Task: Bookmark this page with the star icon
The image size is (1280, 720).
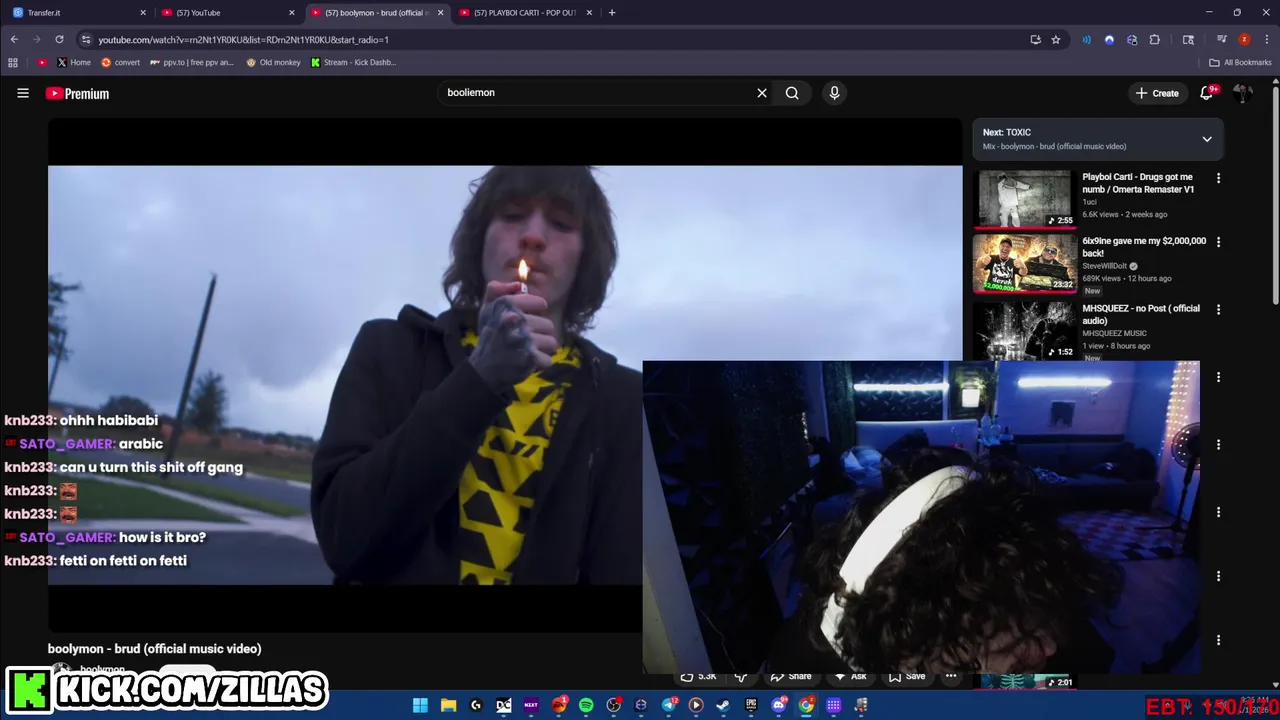Action: (1056, 40)
